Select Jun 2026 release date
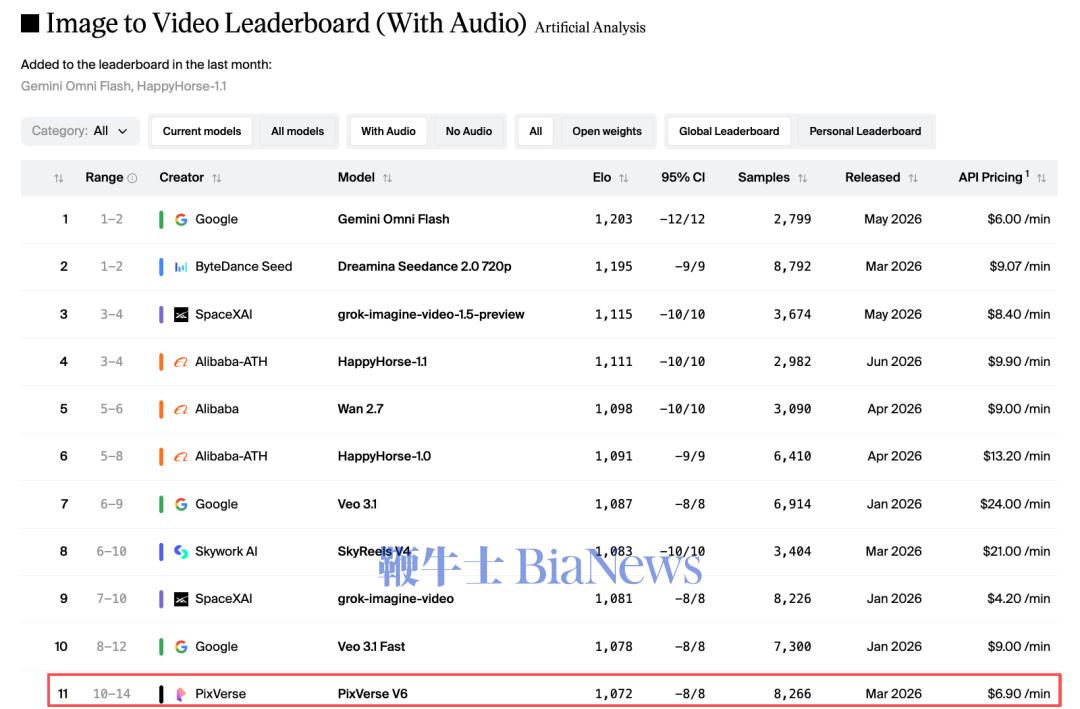 tap(894, 362)
